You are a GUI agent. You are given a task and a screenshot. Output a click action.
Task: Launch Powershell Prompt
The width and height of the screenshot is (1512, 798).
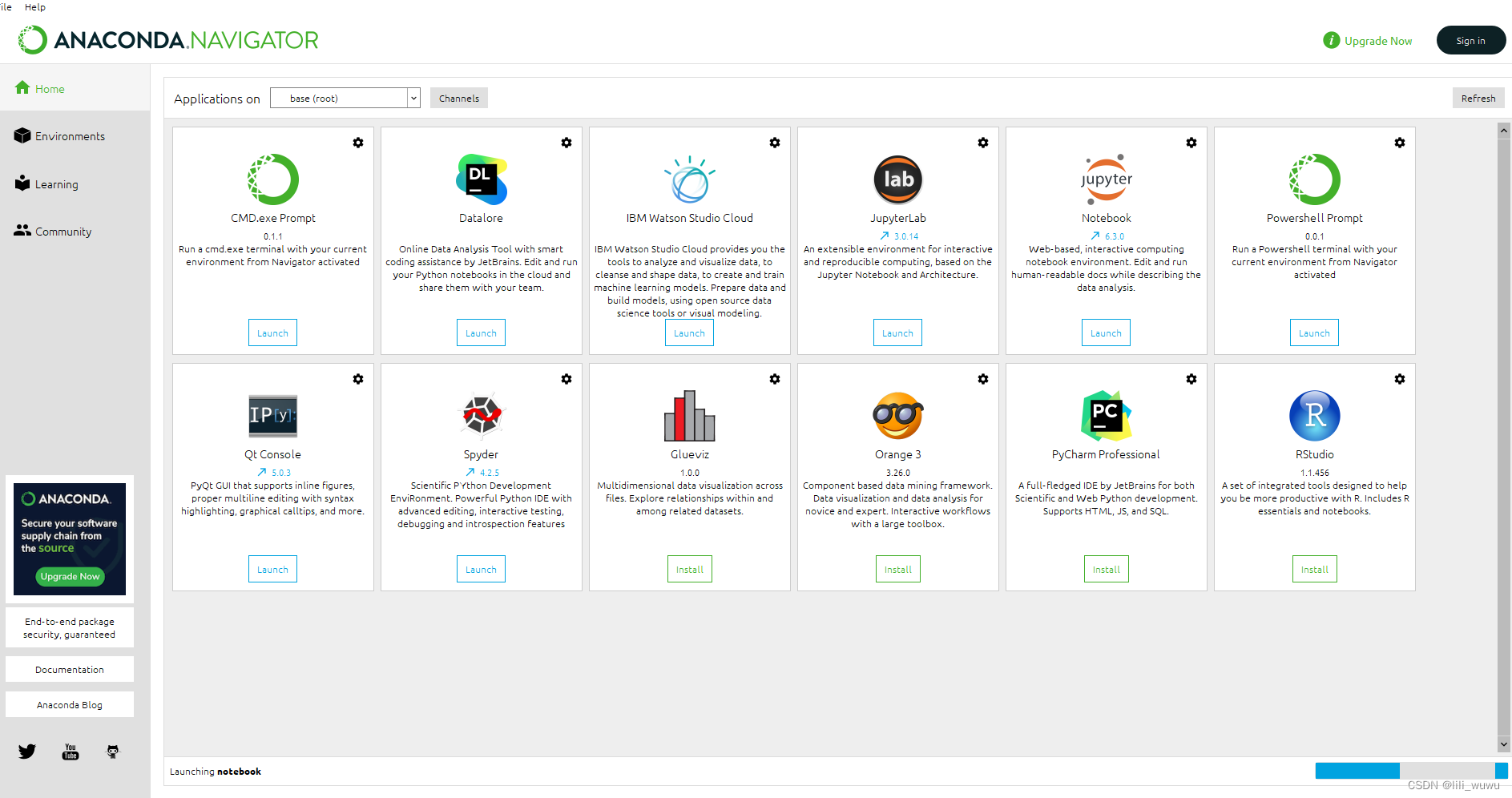tap(1315, 332)
